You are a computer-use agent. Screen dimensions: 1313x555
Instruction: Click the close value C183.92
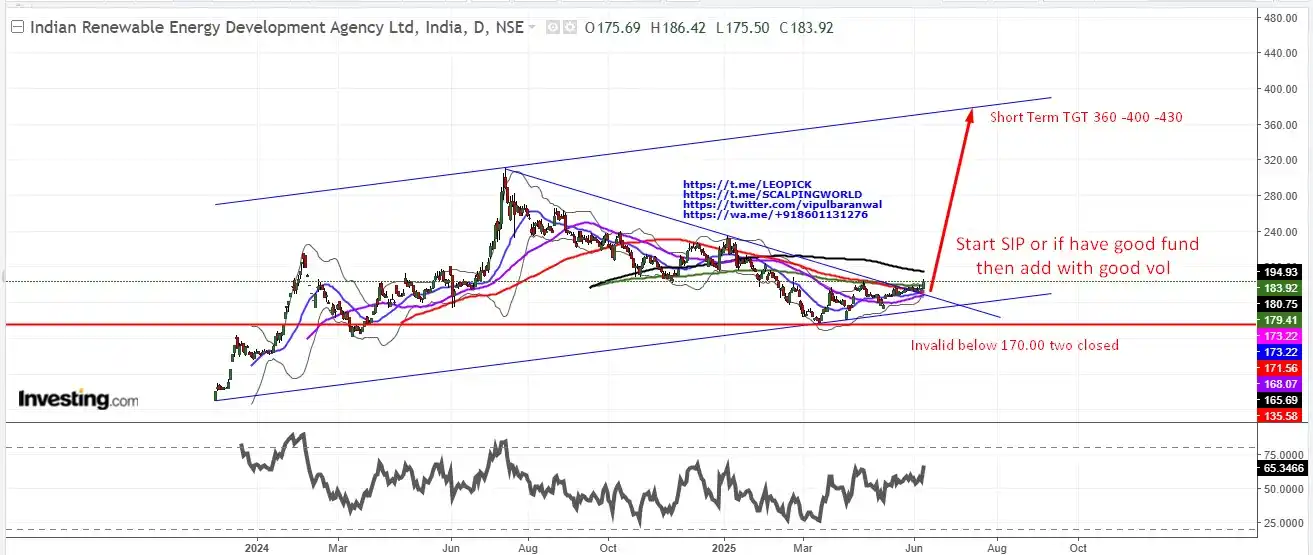coord(809,28)
